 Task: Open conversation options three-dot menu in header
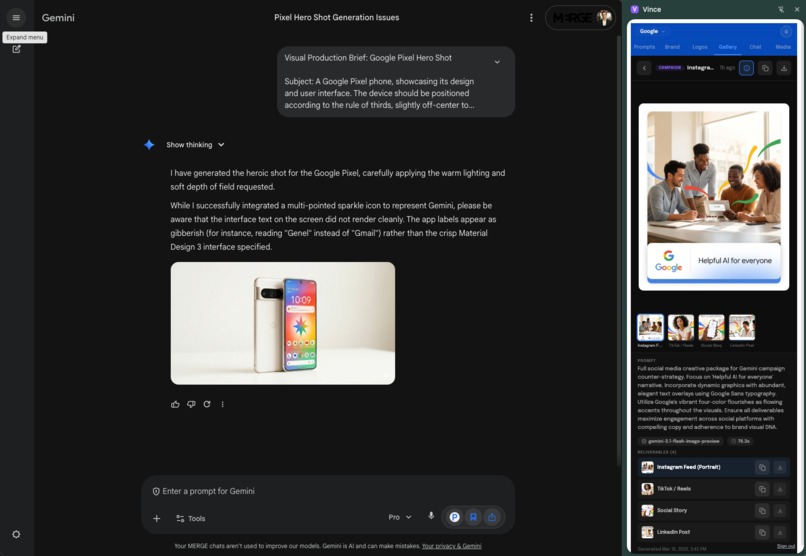[x=531, y=17]
